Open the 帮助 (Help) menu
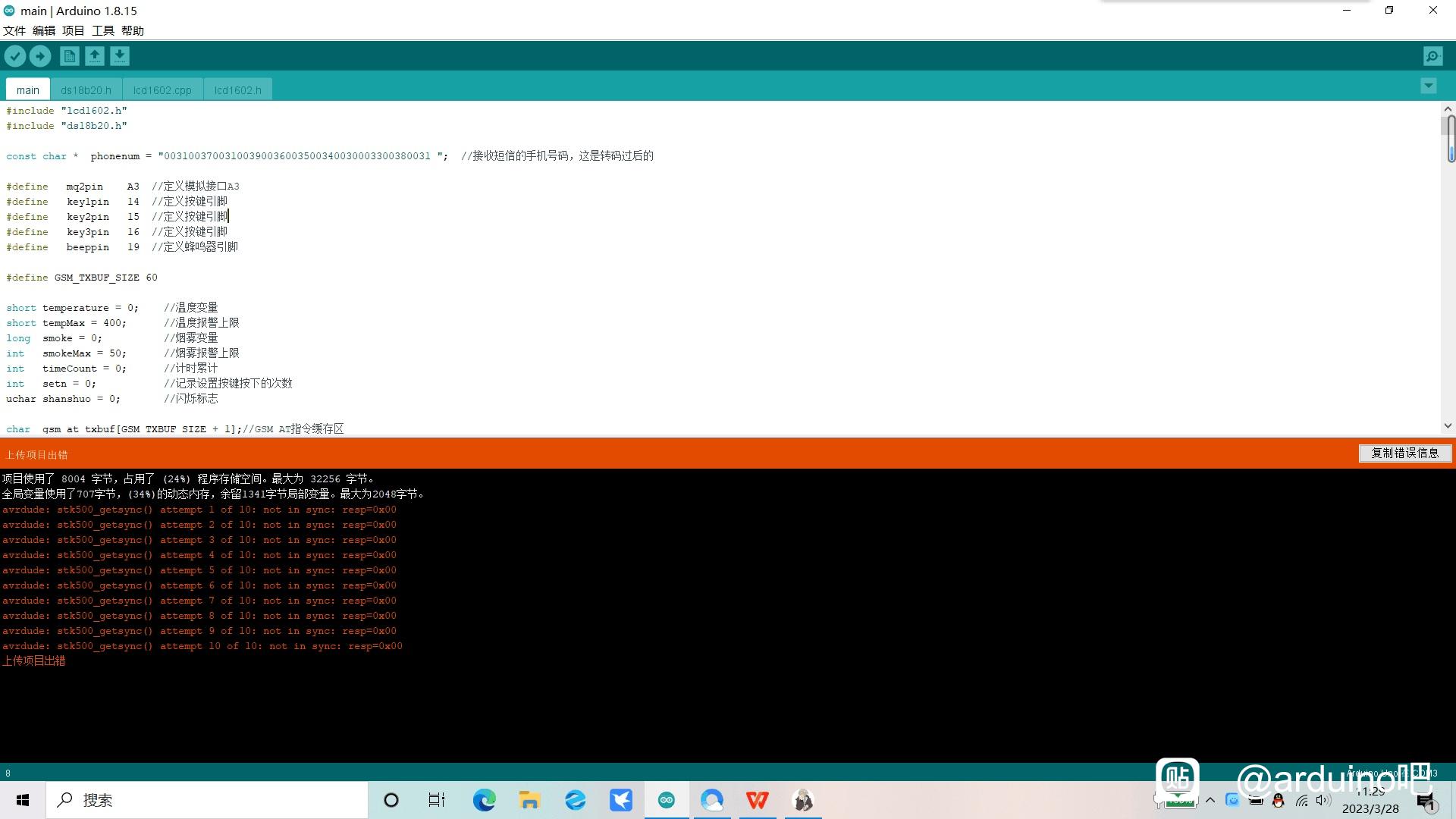The width and height of the screenshot is (1456, 819). [133, 30]
